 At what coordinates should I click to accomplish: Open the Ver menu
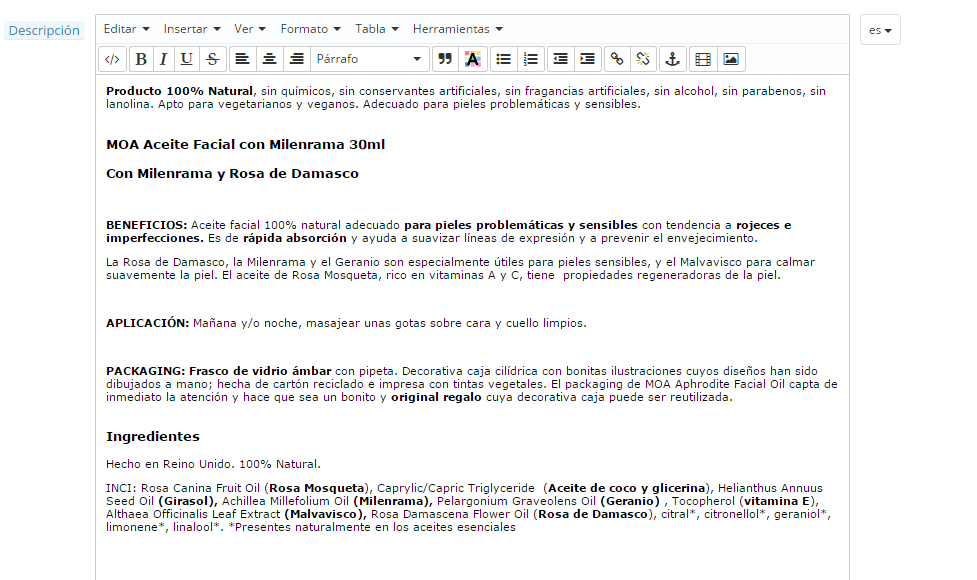pyautogui.click(x=250, y=29)
